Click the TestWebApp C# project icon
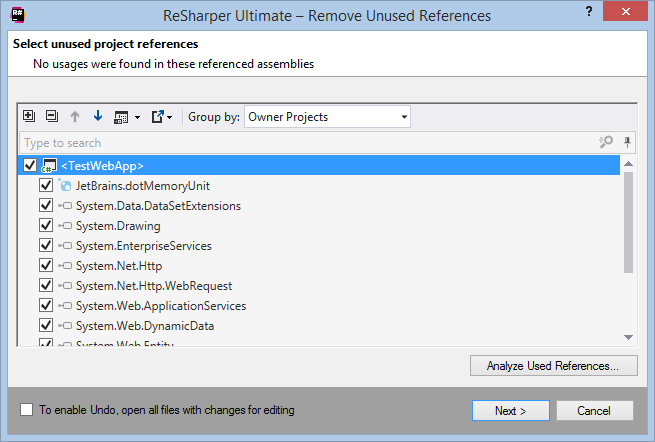Viewport: 655px width, 442px height. (49, 165)
